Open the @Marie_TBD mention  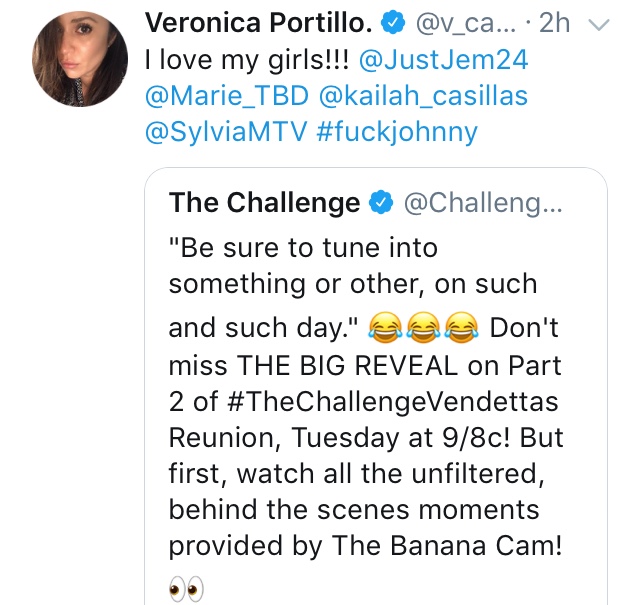coord(227,96)
